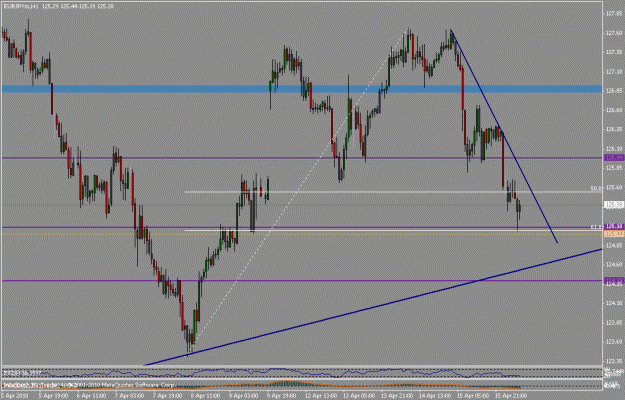Click the 12 Apr 13:00 time label
The width and height of the screenshot is (625, 400).
pyautogui.click(x=320, y=396)
